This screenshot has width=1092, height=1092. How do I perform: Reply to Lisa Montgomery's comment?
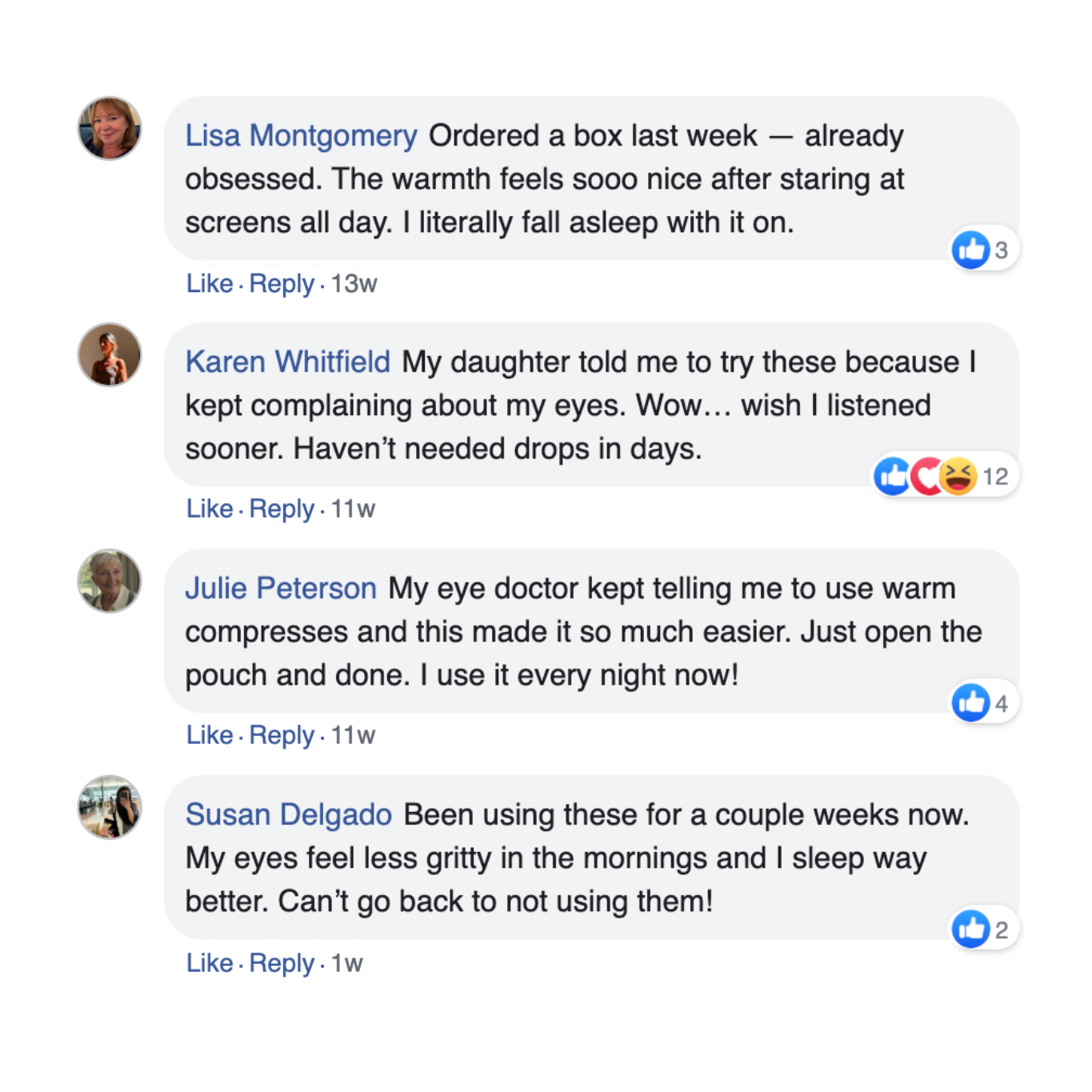click(x=282, y=283)
